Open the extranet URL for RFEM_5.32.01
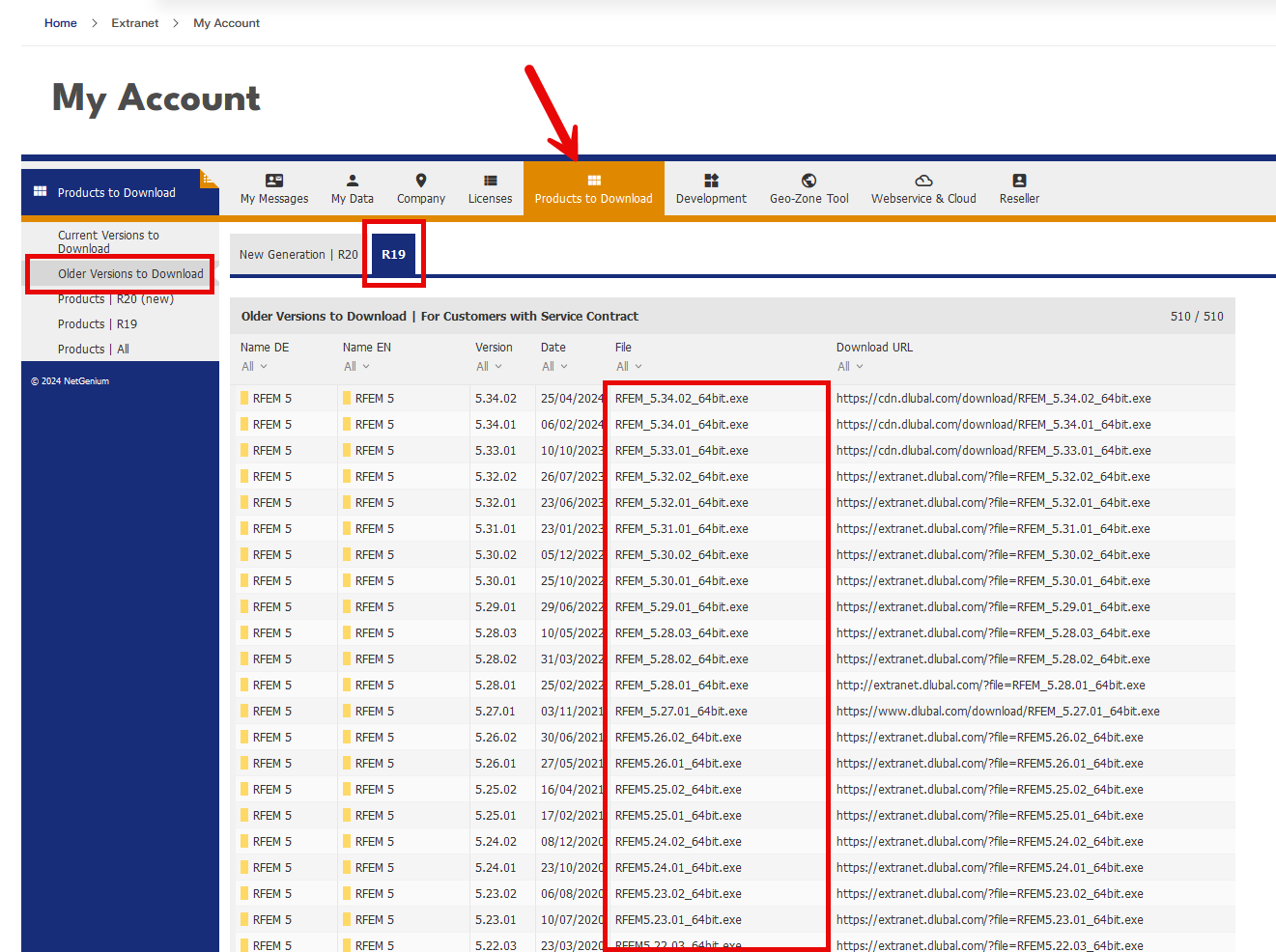This screenshot has height=952, width=1276. [993, 503]
